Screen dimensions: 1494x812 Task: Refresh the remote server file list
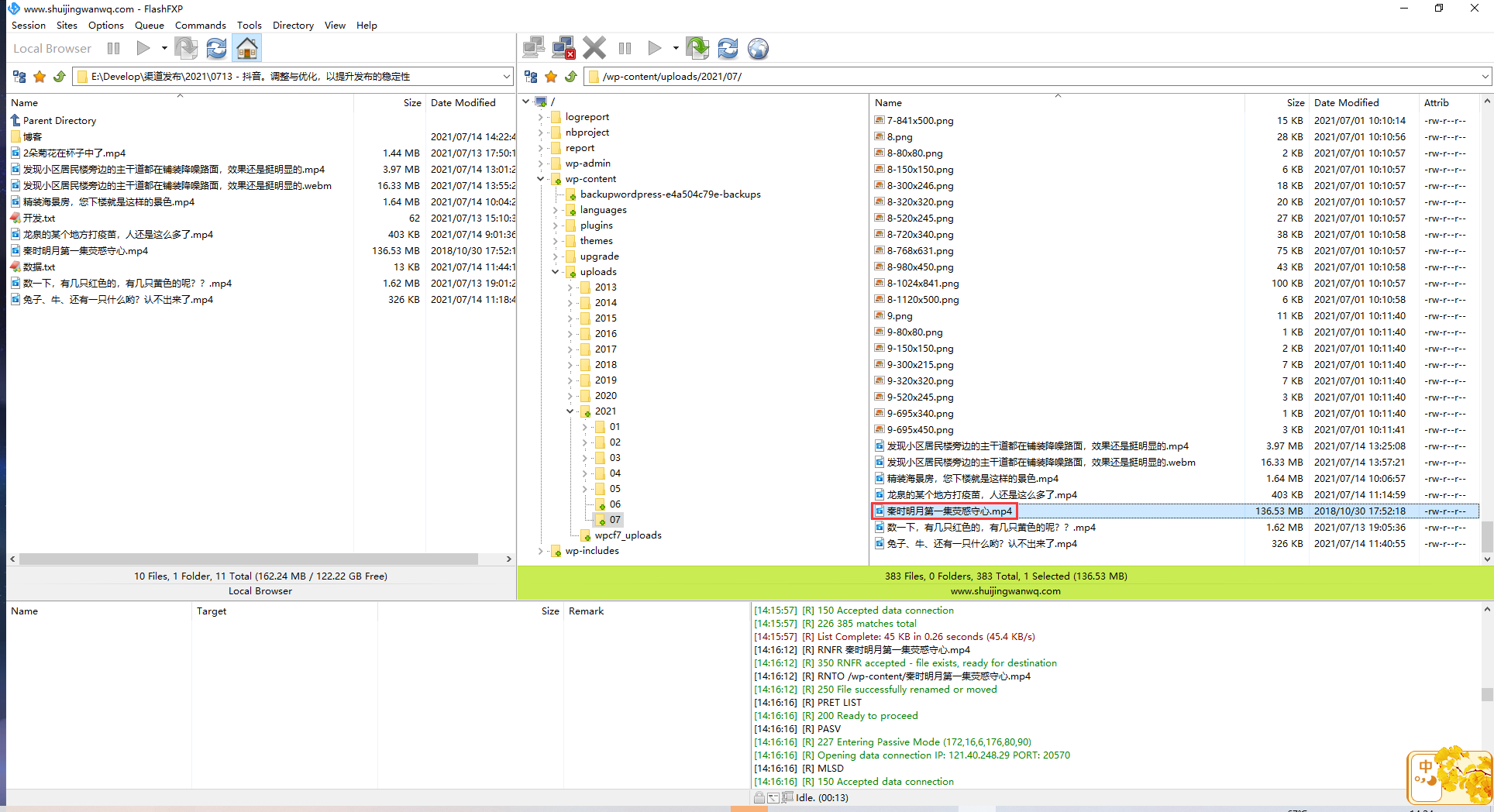coord(728,49)
